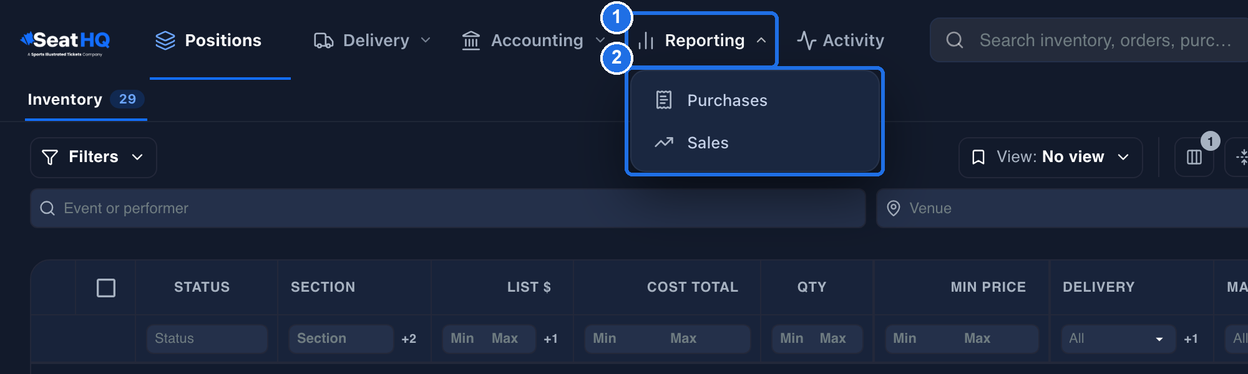
Task: Click the Accounting bank building icon
Action: point(471,40)
